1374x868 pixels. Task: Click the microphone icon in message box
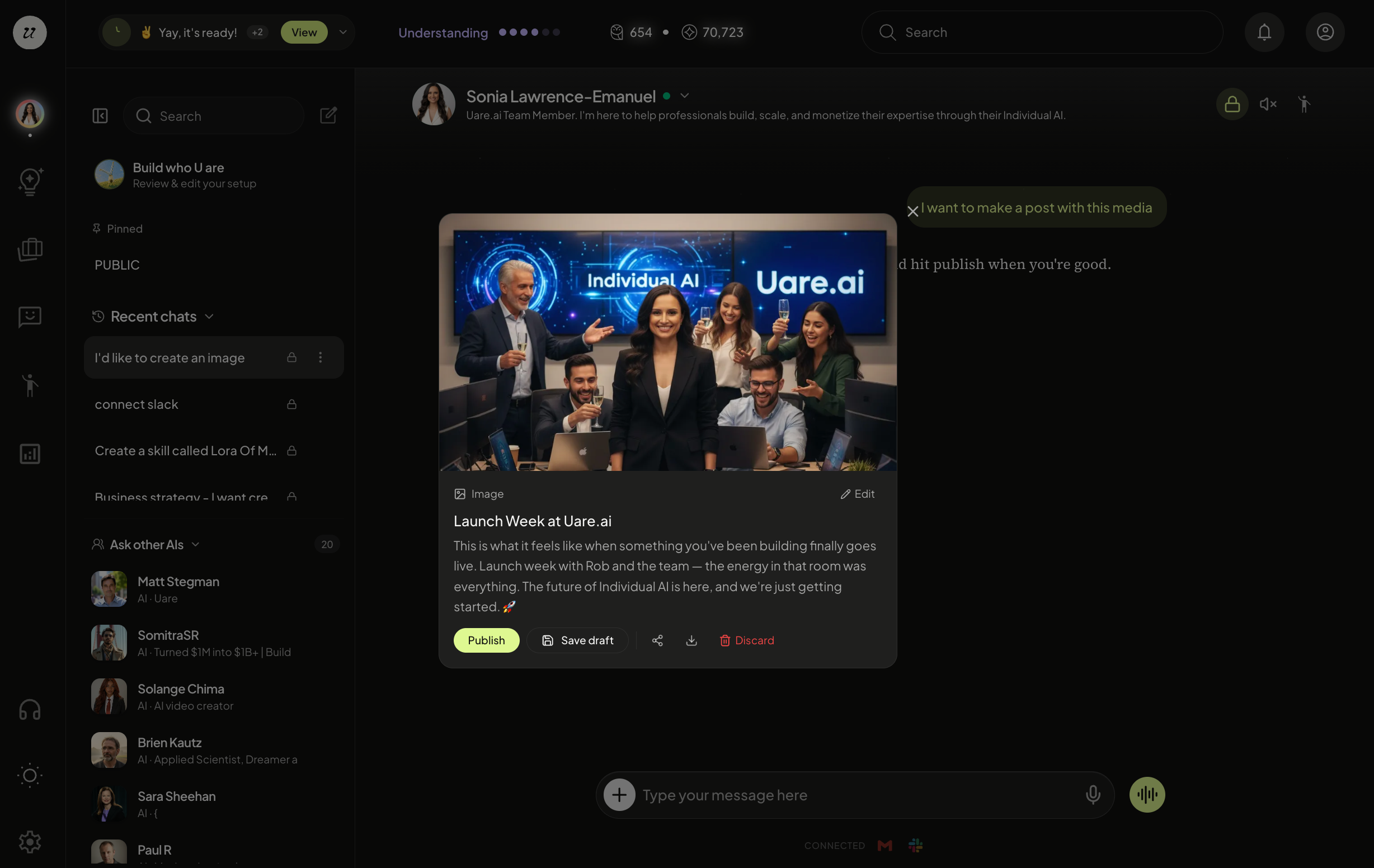(1093, 794)
